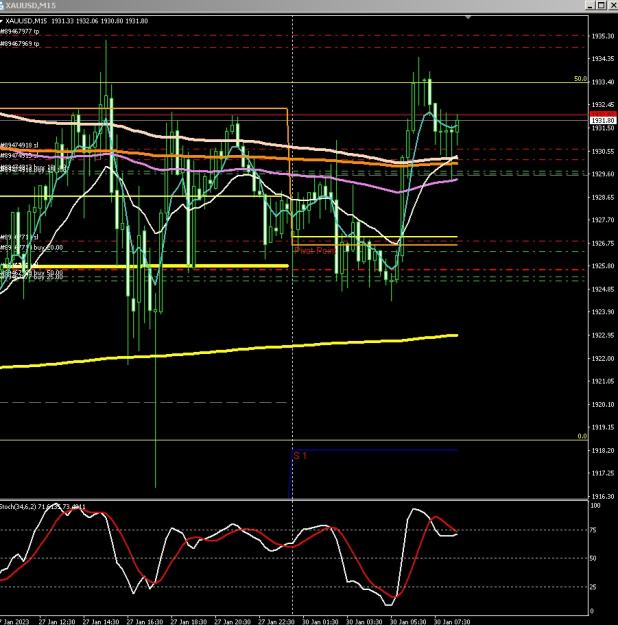Click 1918.20 on the price axis

(602, 450)
